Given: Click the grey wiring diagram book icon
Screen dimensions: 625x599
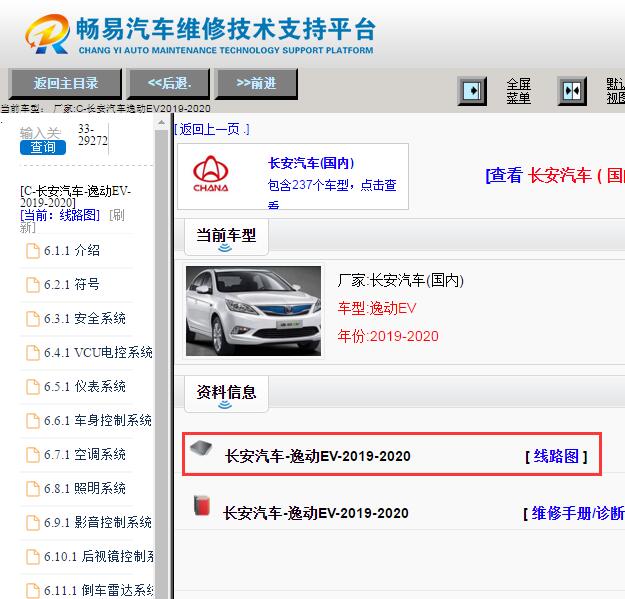Looking at the screenshot, I should [x=201, y=448].
